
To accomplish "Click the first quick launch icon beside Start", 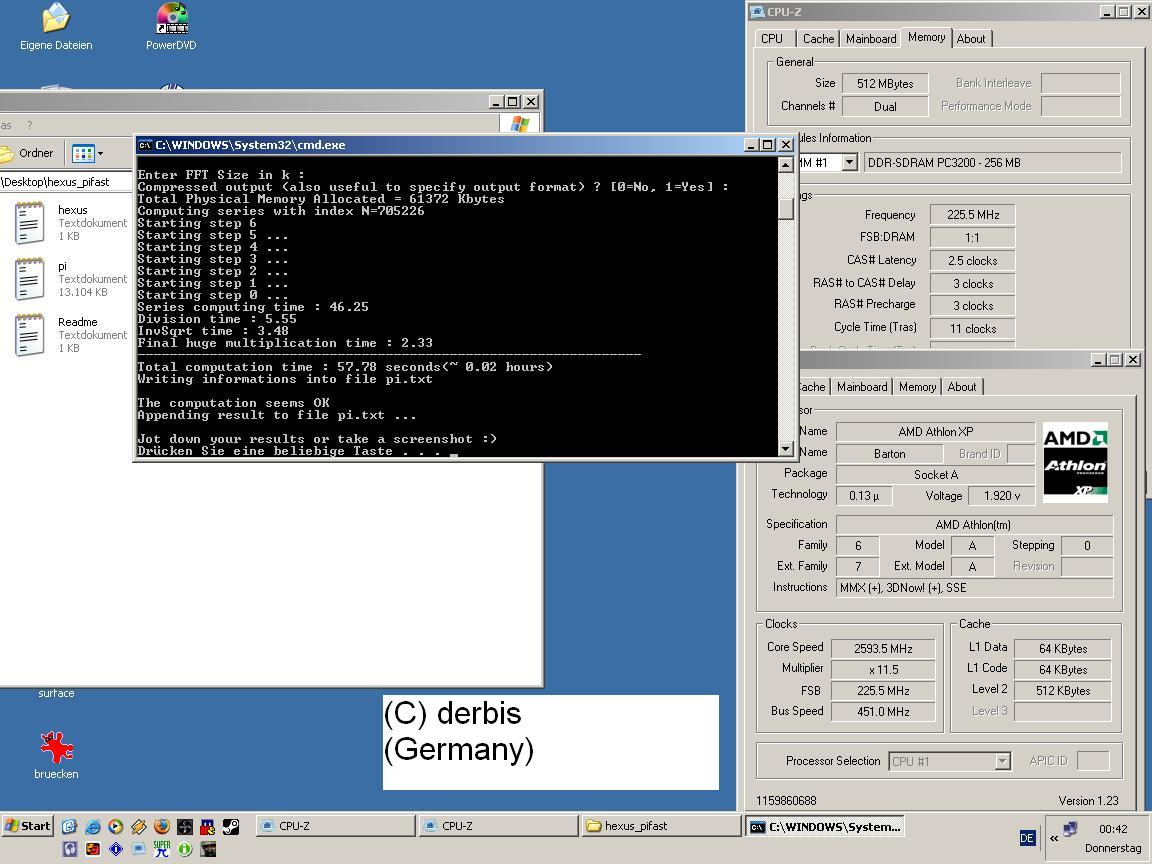I will coord(69,827).
